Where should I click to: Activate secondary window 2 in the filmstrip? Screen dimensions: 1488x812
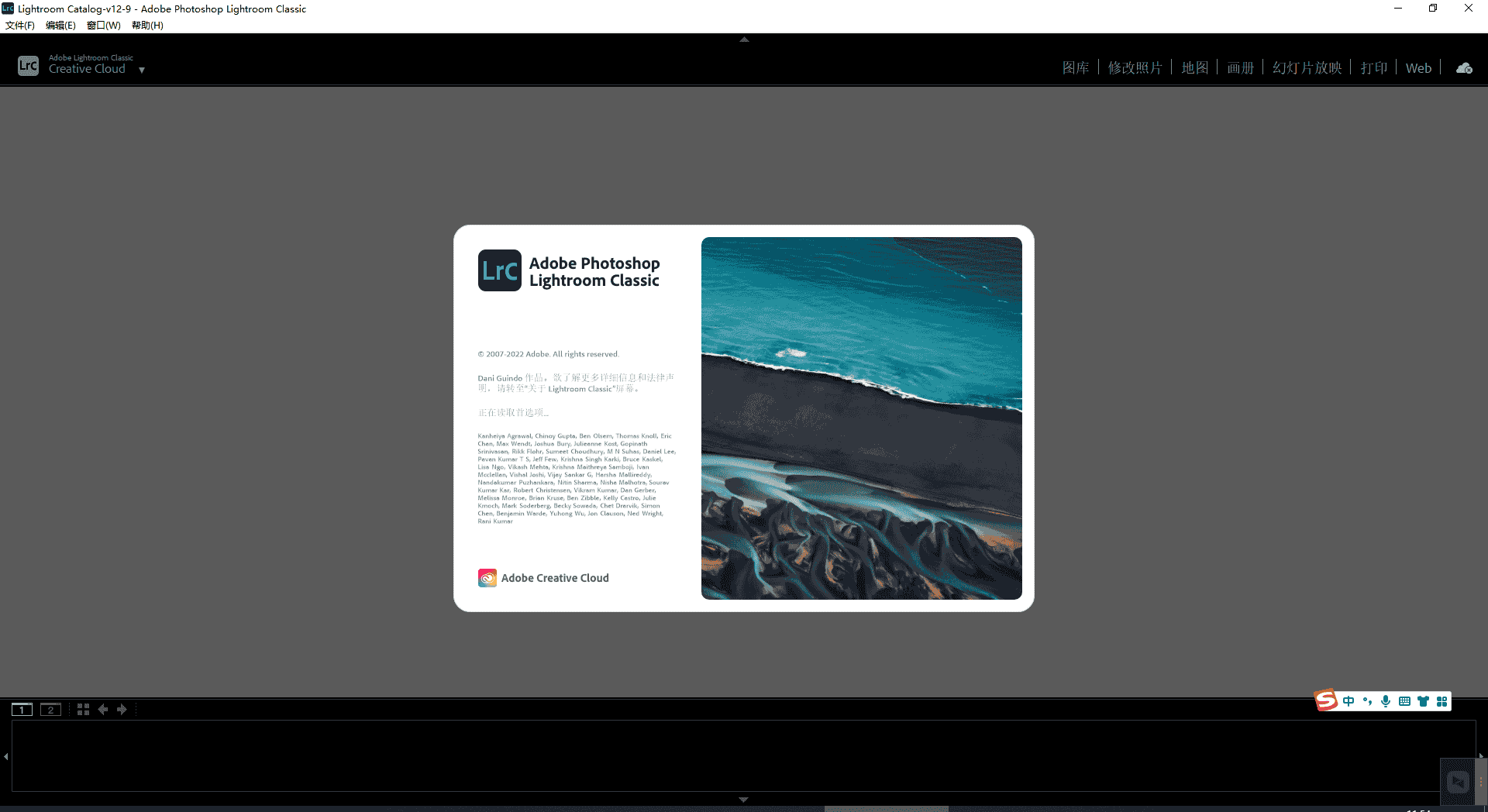click(50, 709)
